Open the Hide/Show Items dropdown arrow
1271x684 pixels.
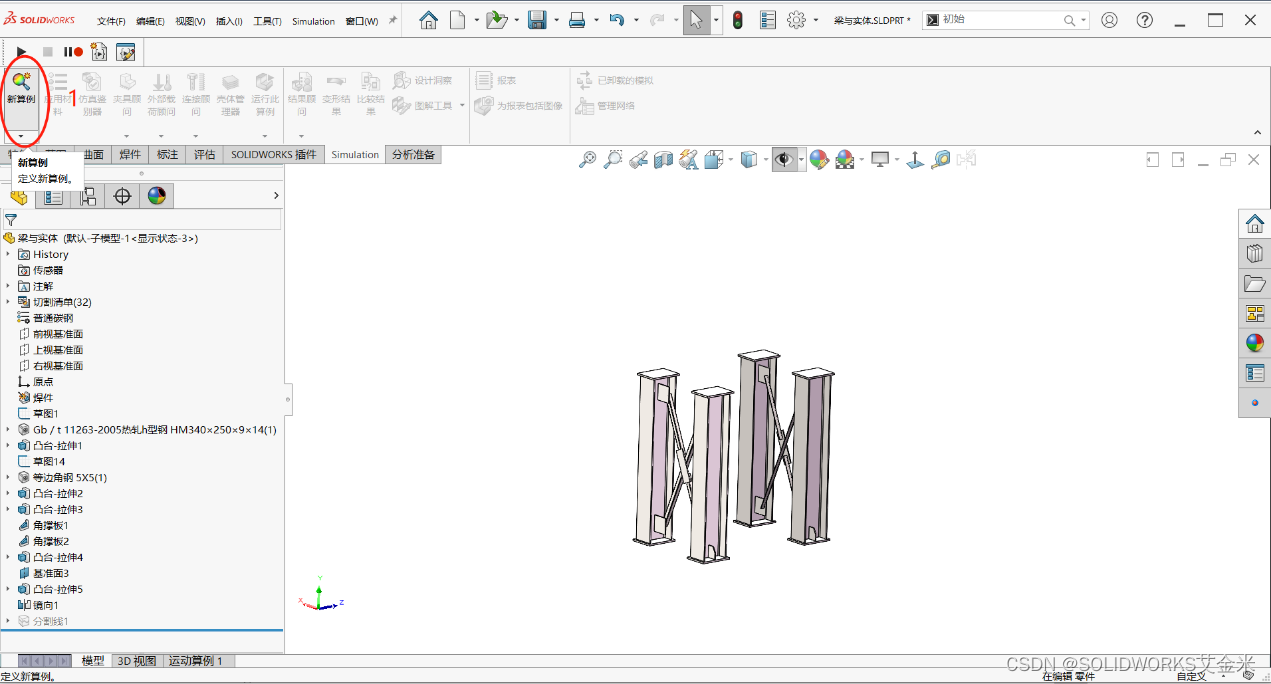(801, 159)
